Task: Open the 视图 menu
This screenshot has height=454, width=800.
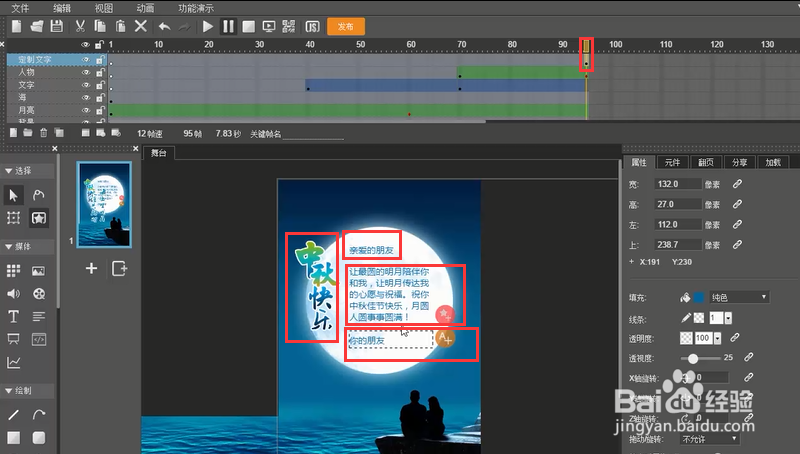Action: click(x=104, y=8)
